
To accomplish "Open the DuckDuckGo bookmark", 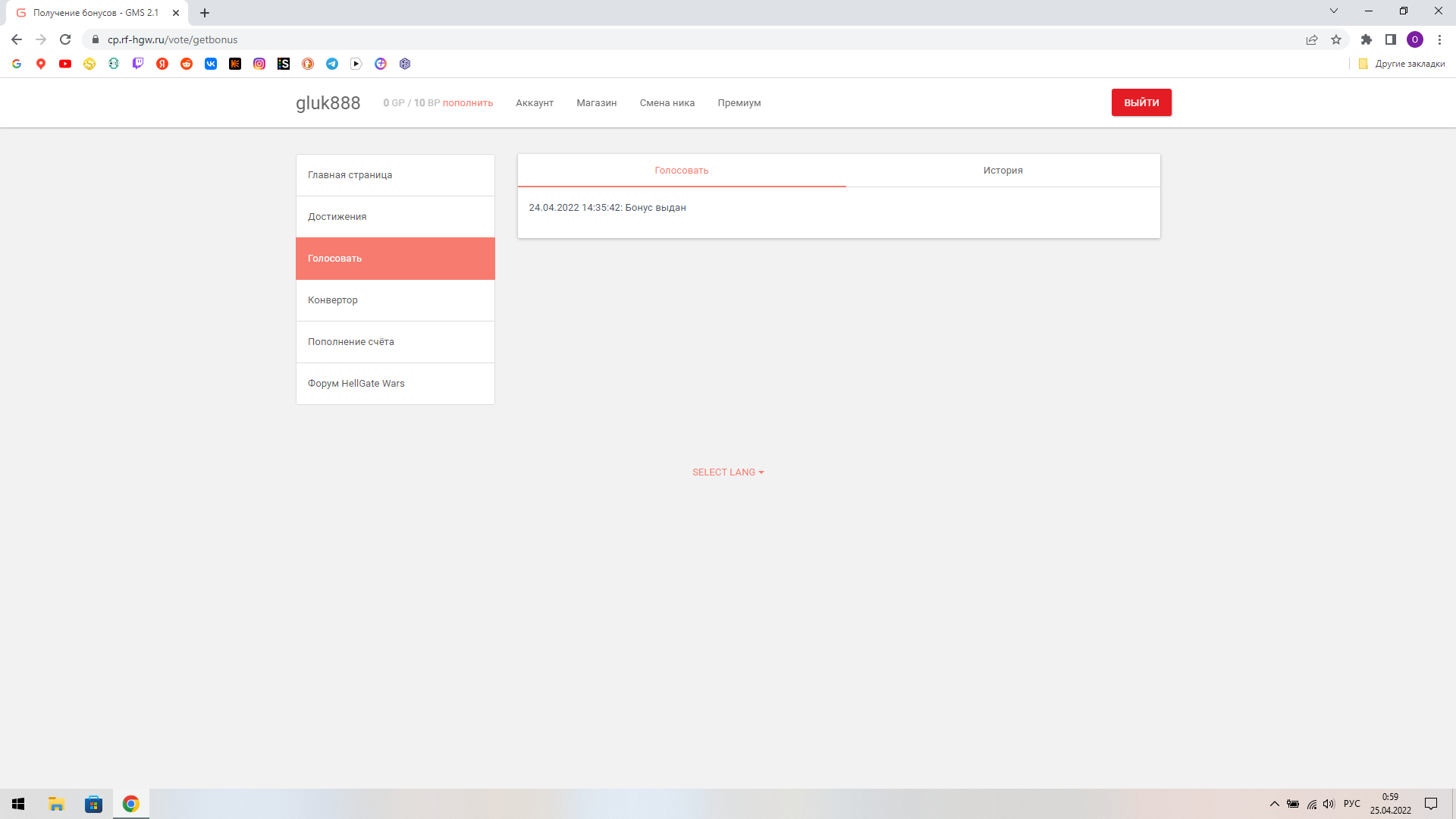I will [x=308, y=64].
